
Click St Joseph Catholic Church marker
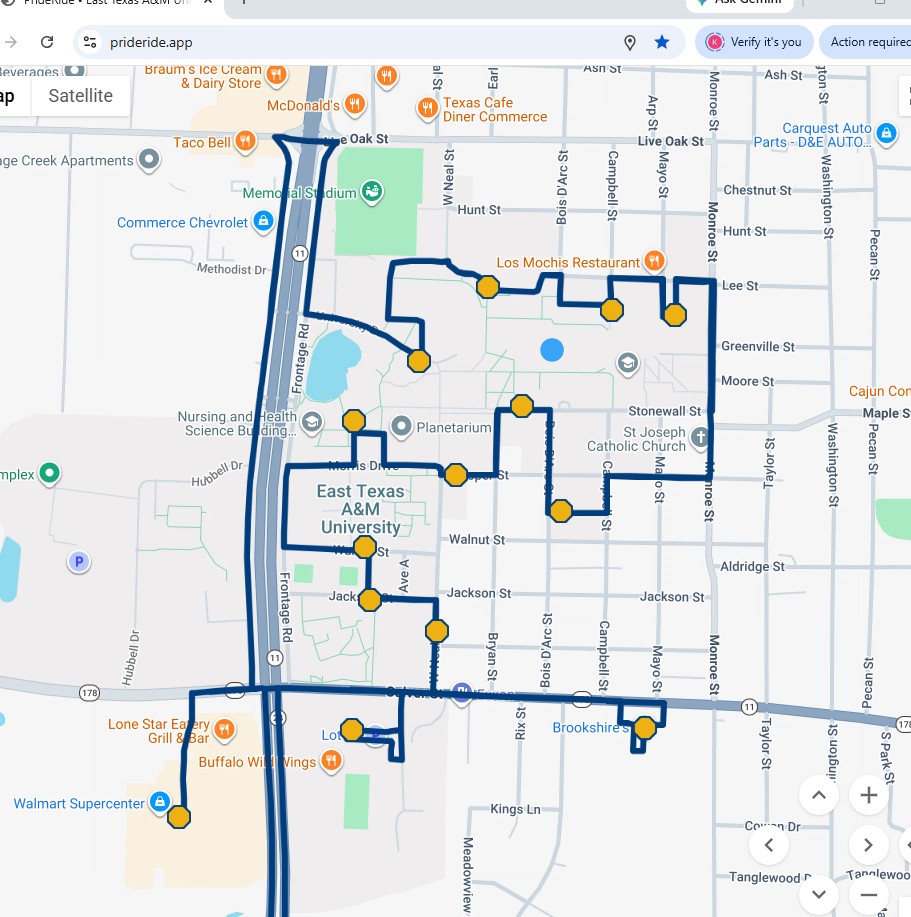700,437
